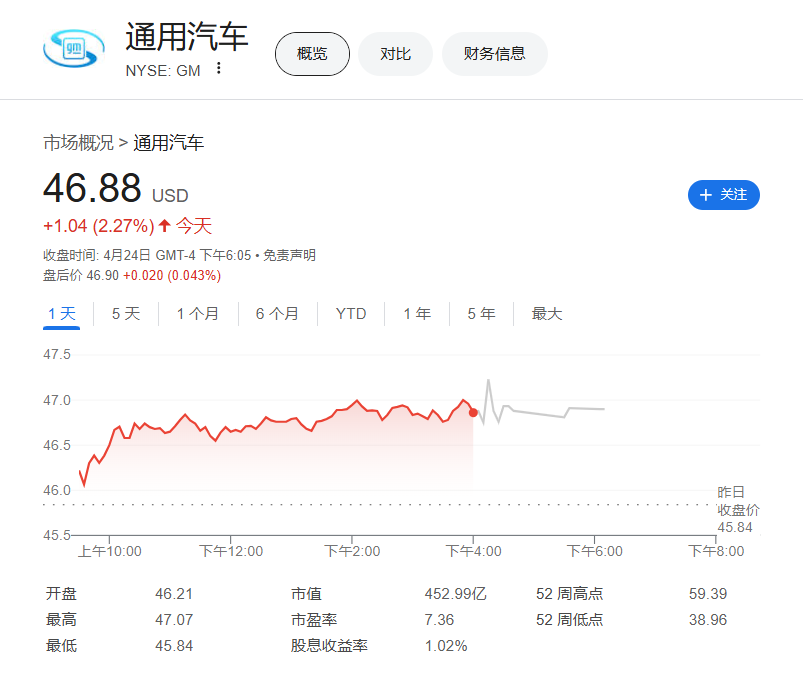The width and height of the screenshot is (803, 676).
Task: Show the 1 年 chart range
Action: (417, 314)
